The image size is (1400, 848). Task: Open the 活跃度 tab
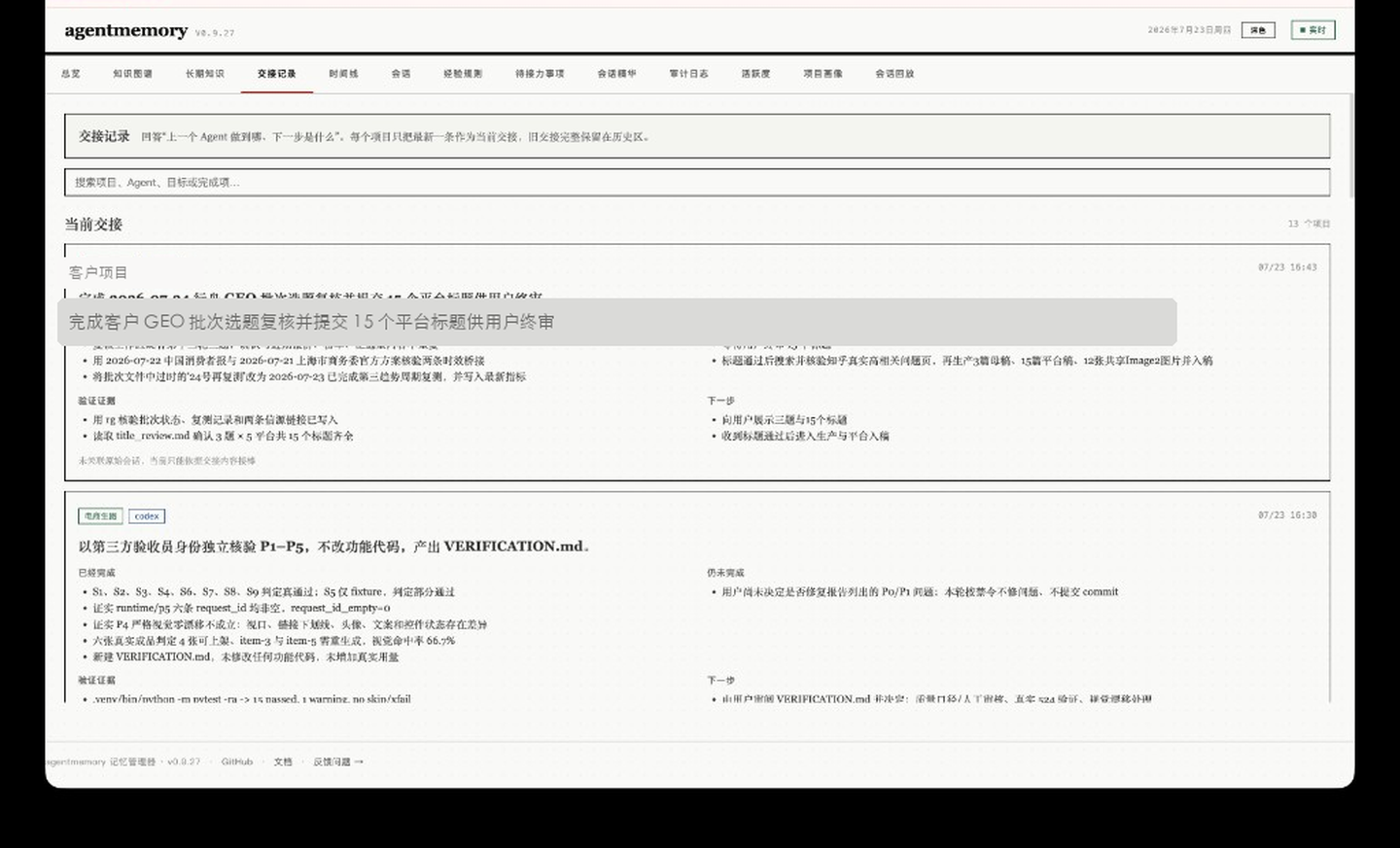pos(755,74)
